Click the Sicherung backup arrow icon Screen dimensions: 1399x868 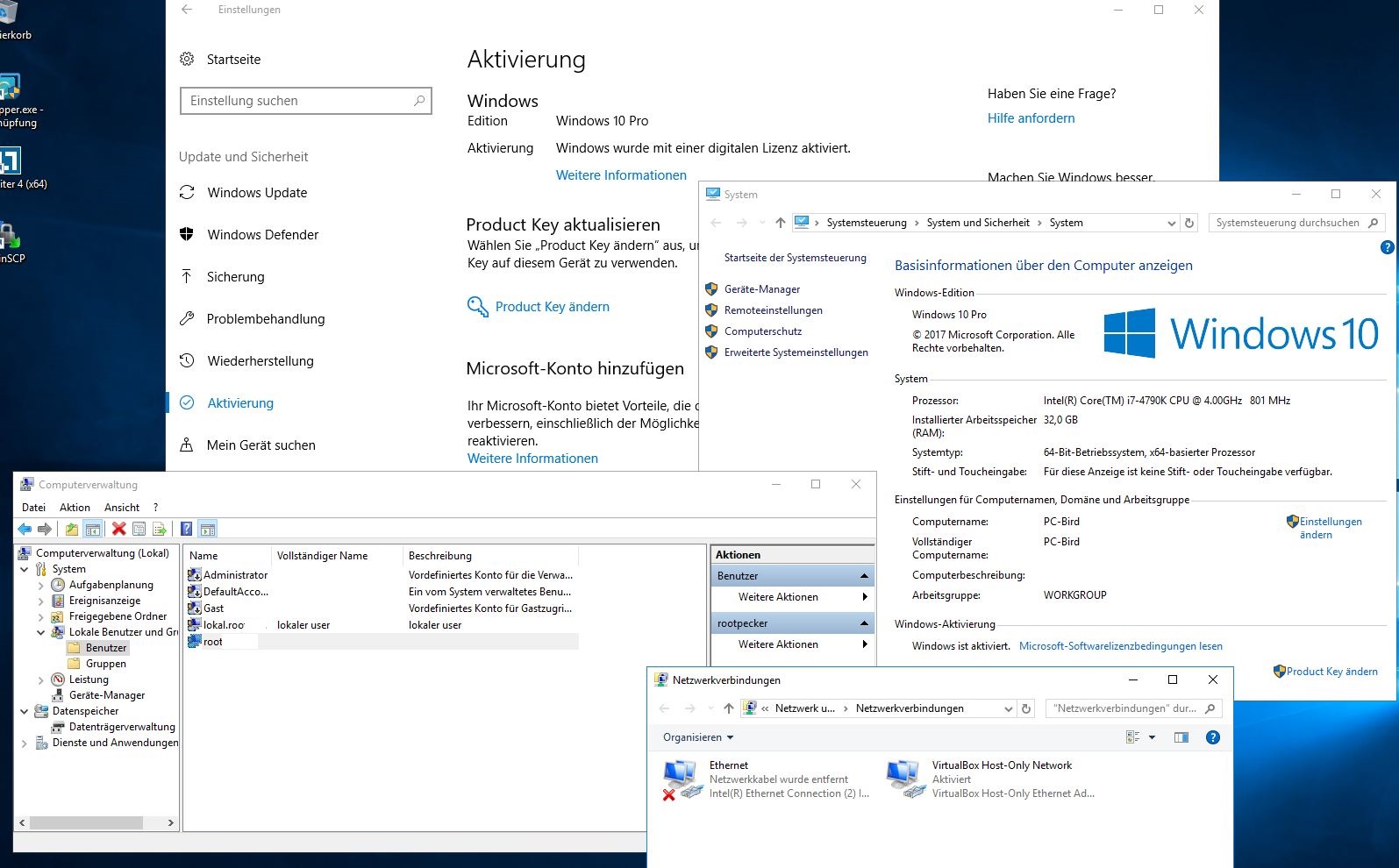coord(186,276)
